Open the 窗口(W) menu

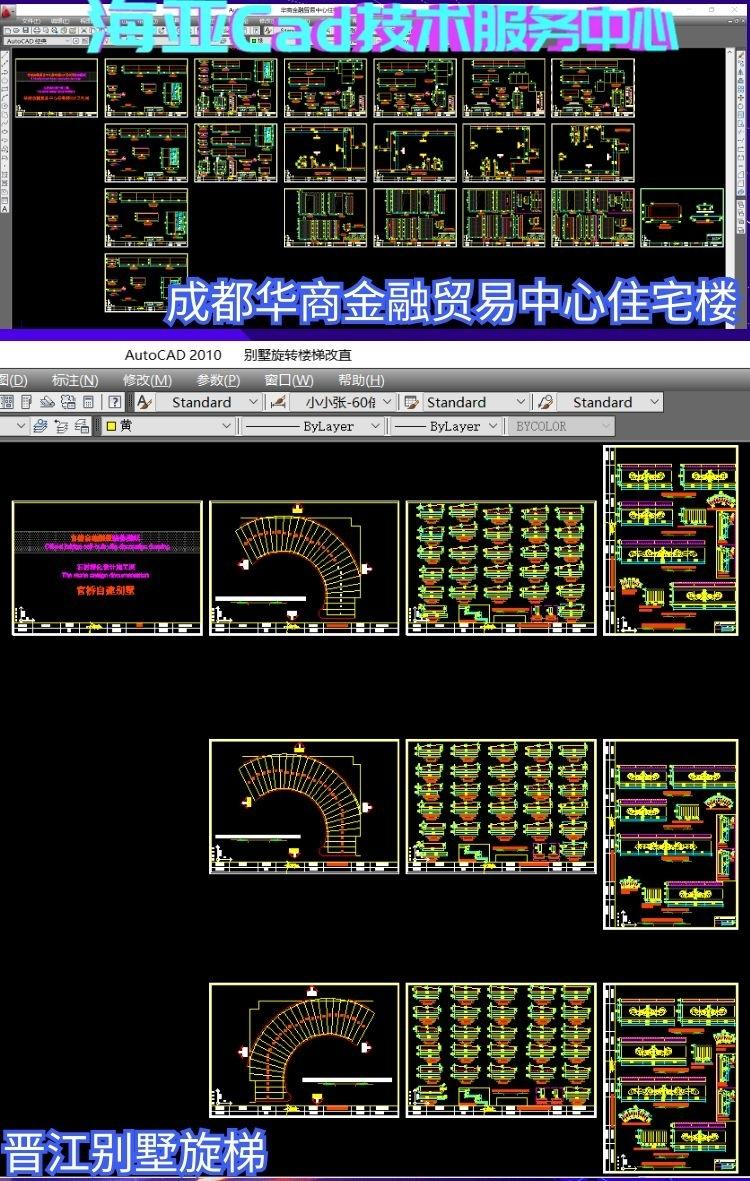[x=289, y=380]
